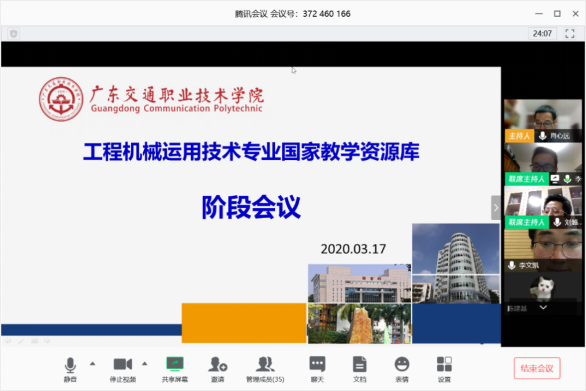Image resolution: width=586 pixels, height=391 pixels.
Task: Close the 腾讯会议 window
Action: click(x=576, y=14)
